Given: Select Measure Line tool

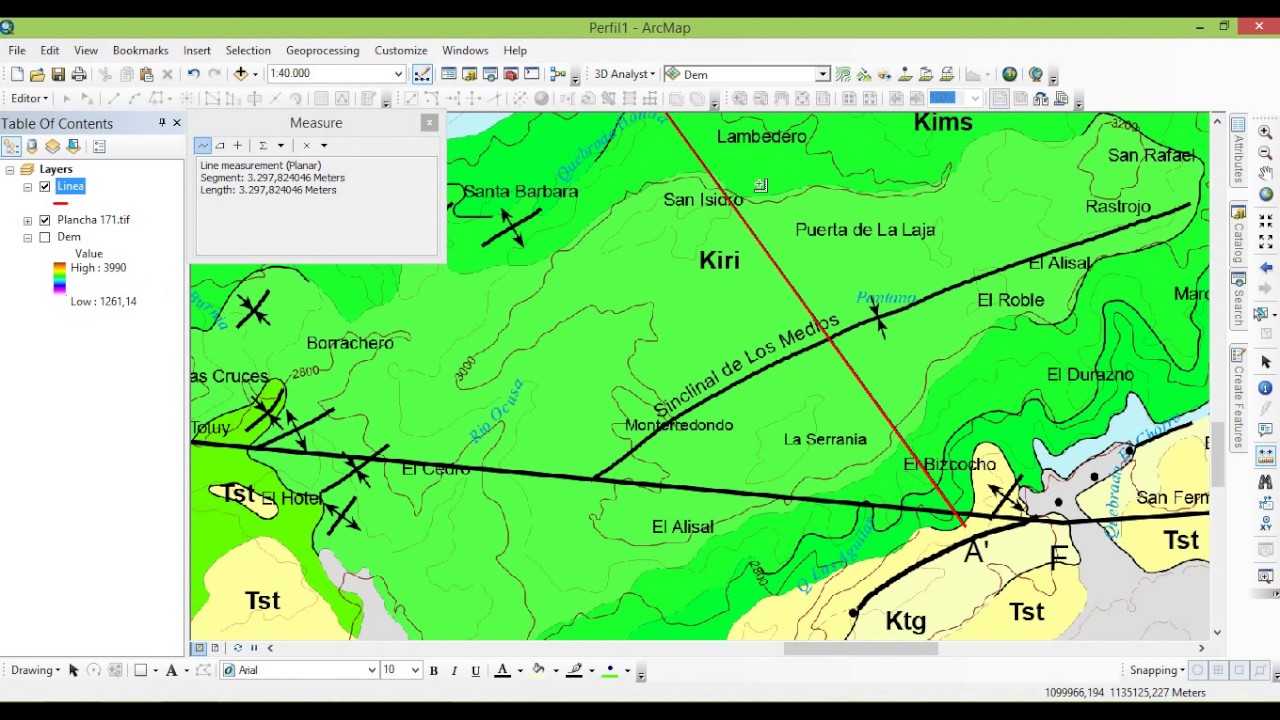Looking at the screenshot, I should tap(203, 145).
